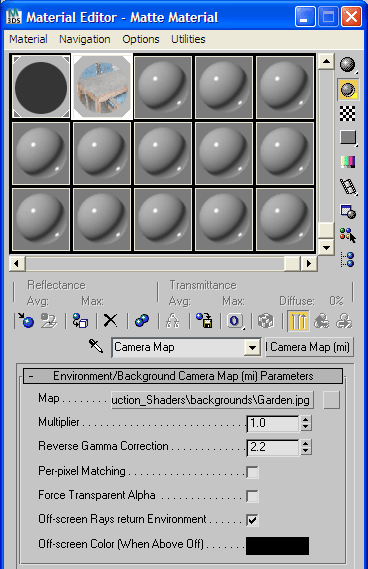Viewport: 368px width, 569px height.
Task: Uncheck Off-screen Rays return Environment
Action: tap(252, 520)
